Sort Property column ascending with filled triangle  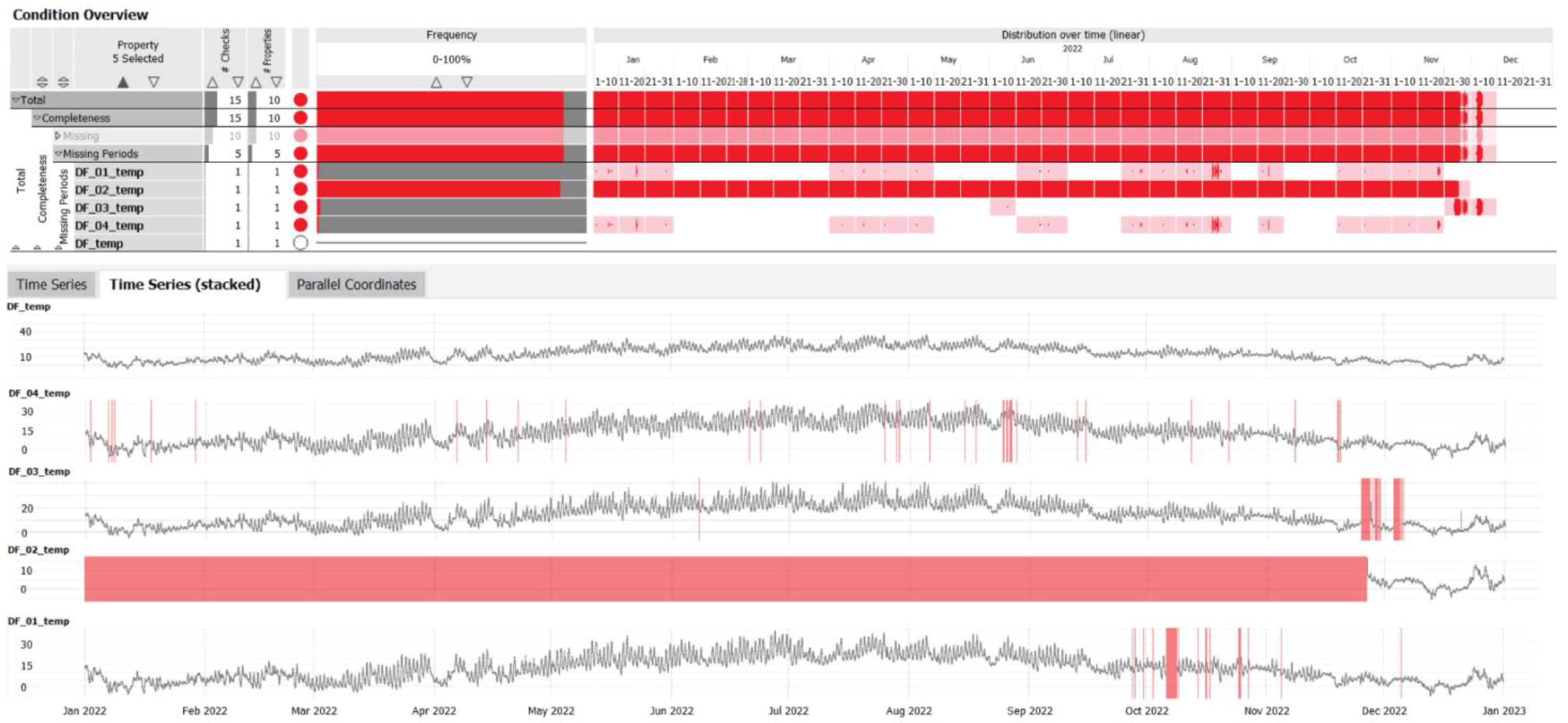(x=123, y=82)
